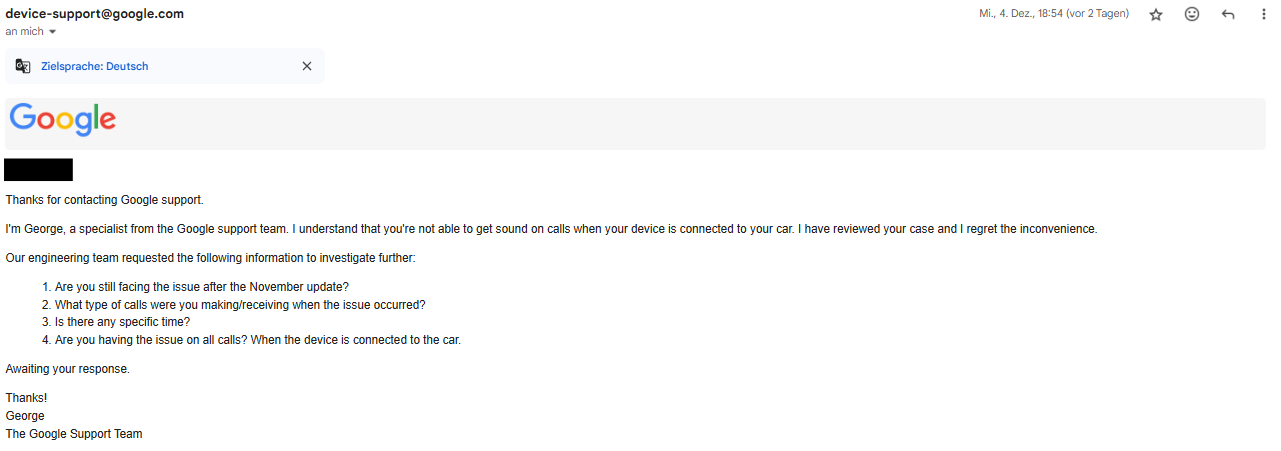Click the timestamp Mi., 4. Dez., 18:54

click(1054, 14)
